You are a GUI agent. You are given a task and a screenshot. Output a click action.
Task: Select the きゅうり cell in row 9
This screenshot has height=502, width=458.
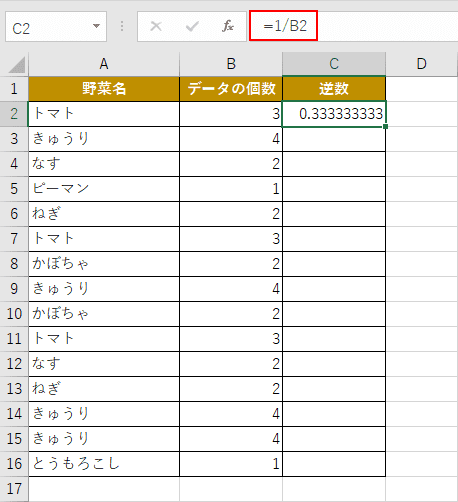[x=104, y=289]
